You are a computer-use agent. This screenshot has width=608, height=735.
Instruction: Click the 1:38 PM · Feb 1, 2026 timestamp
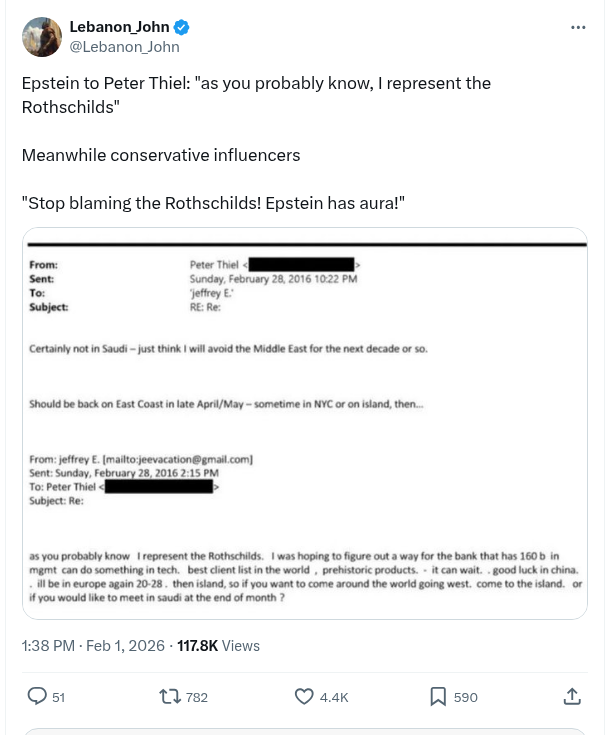tap(92, 646)
